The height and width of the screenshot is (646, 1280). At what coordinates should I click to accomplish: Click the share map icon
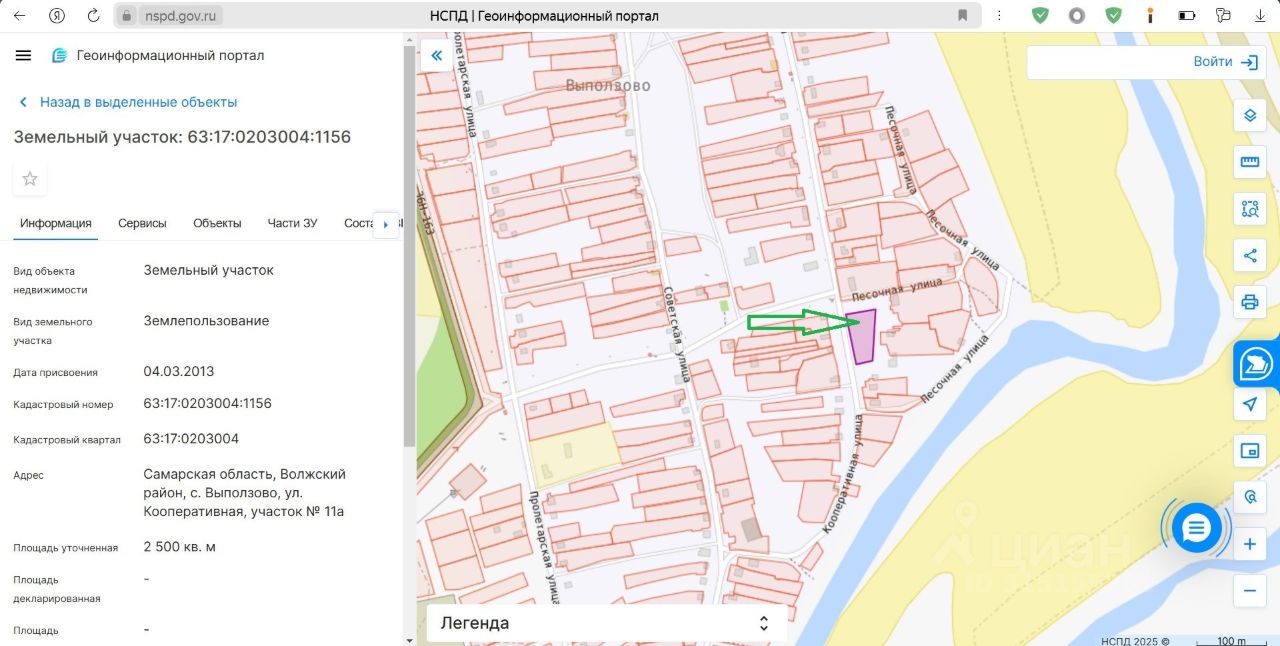[x=1249, y=255]
